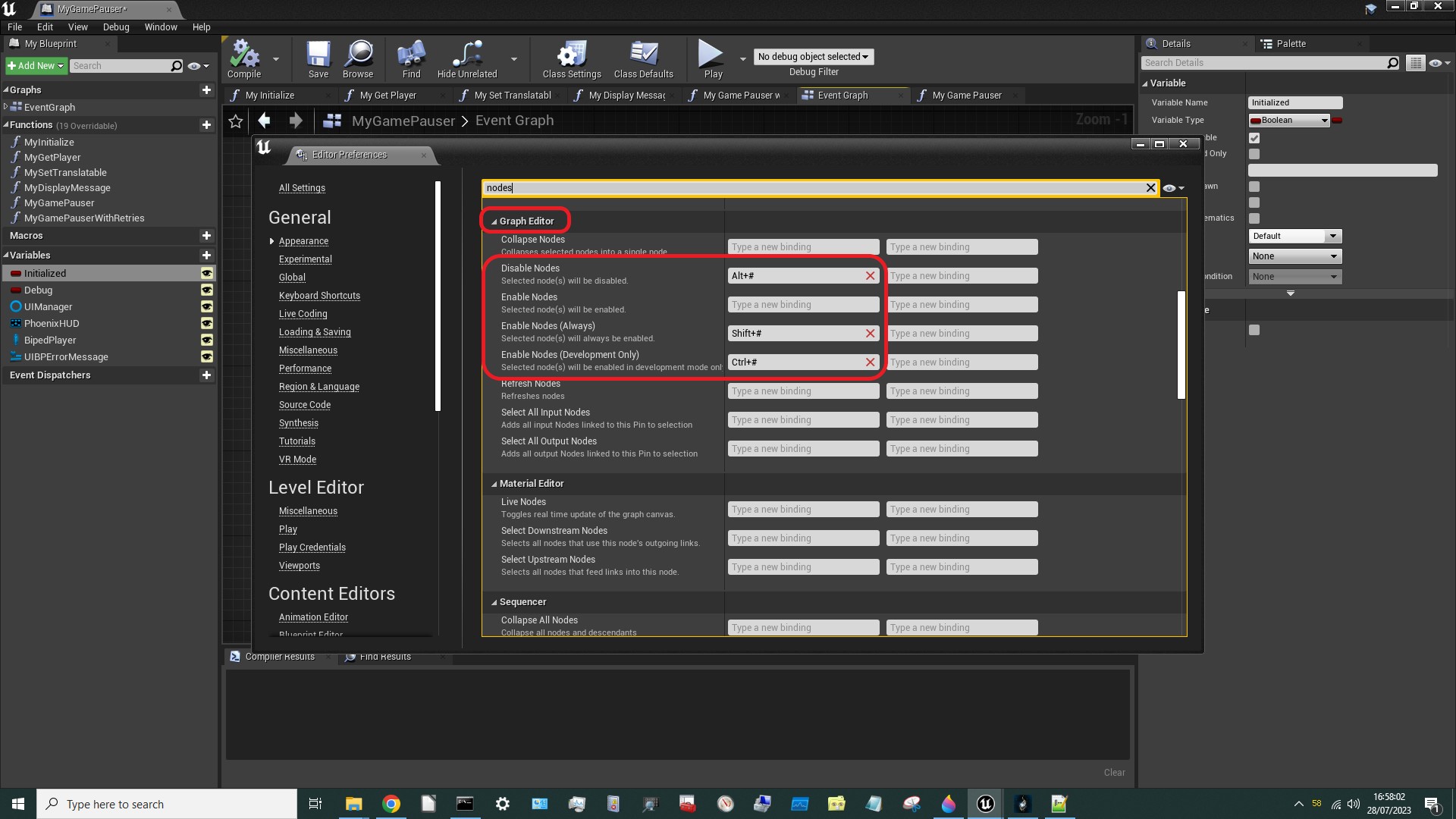Open Chrome from the Windows taskbar

[x=391, y=804]
